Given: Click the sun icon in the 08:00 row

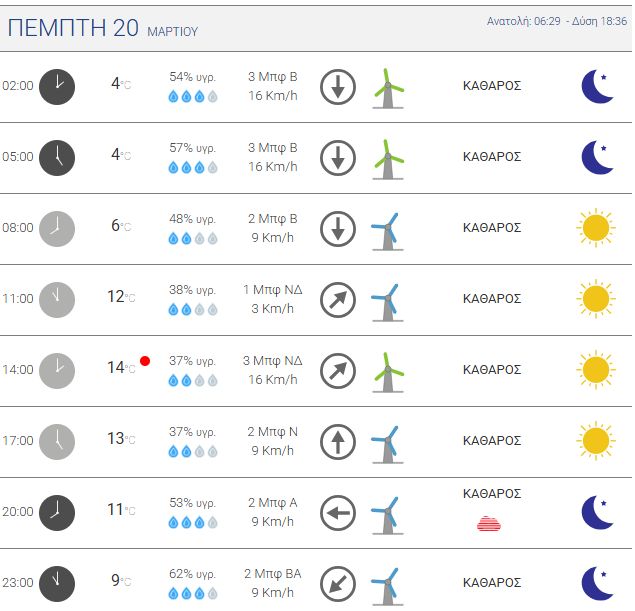Looking at the screenshot, I should tap(596, 228).
